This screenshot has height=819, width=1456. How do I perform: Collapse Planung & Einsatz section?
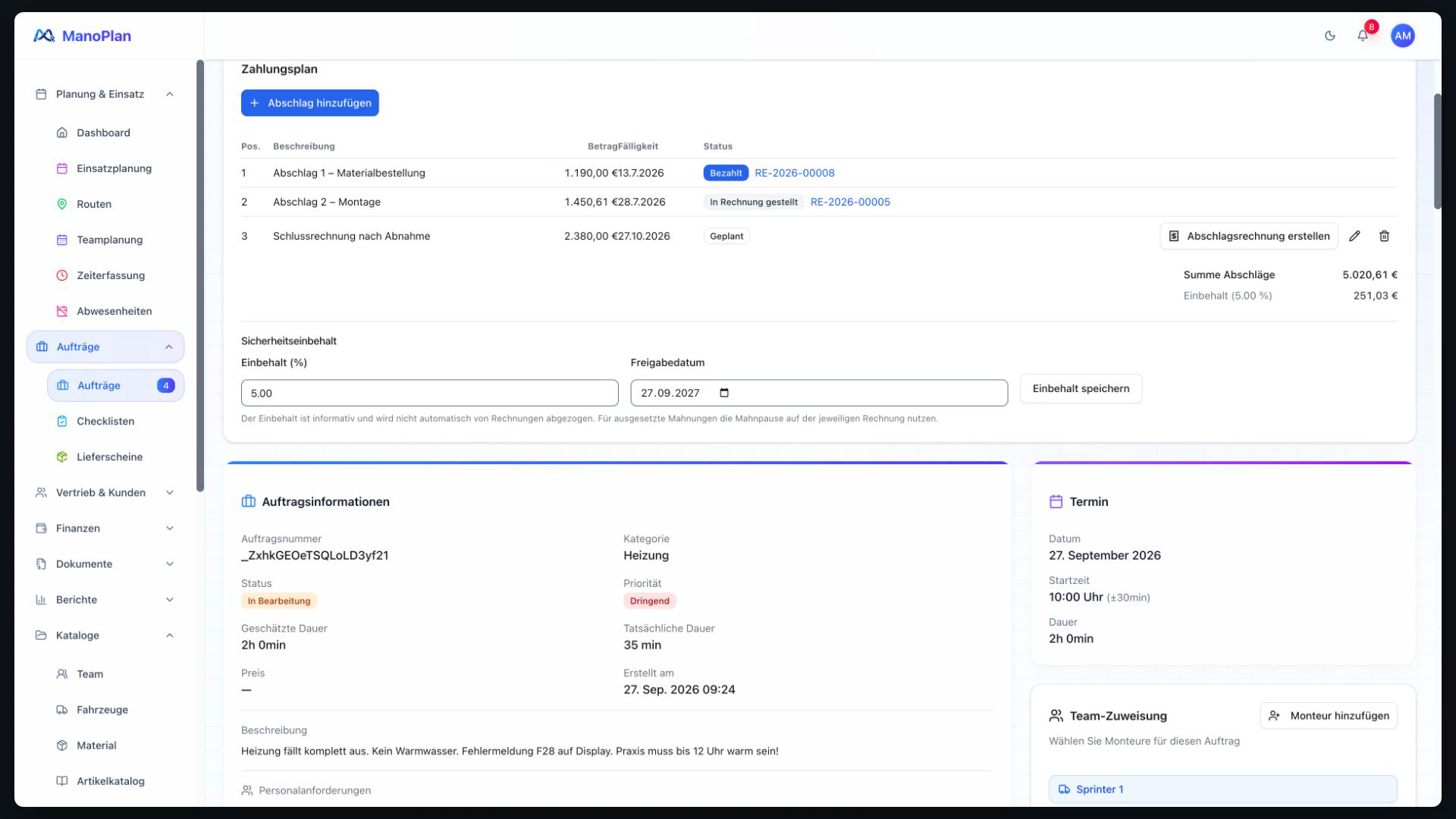click(105, 94)
